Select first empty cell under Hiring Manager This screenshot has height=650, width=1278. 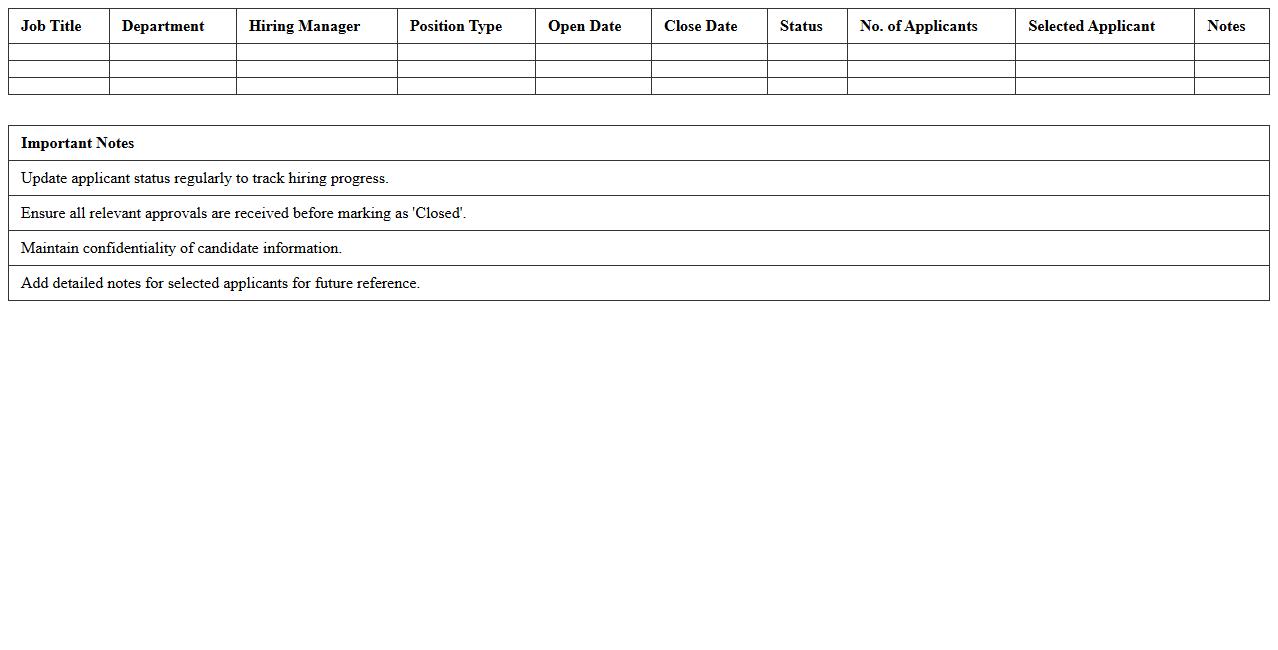316,52
